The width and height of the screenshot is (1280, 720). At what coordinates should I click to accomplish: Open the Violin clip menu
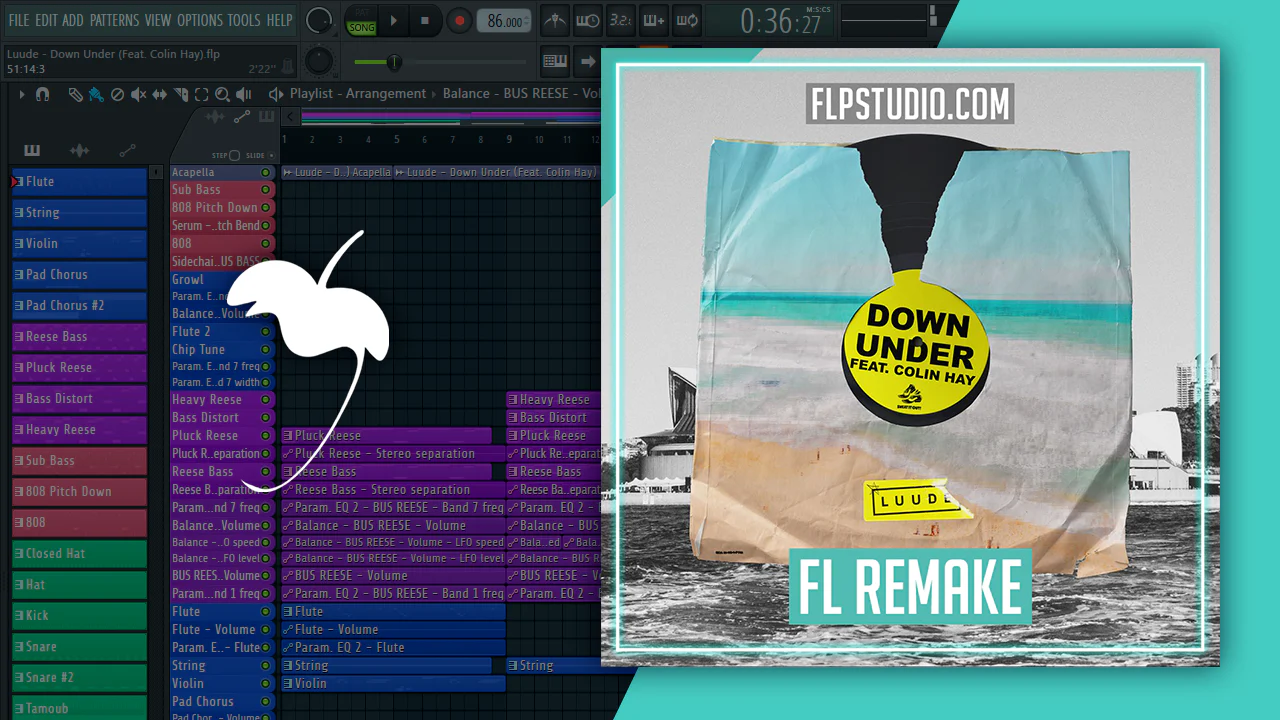289,684
